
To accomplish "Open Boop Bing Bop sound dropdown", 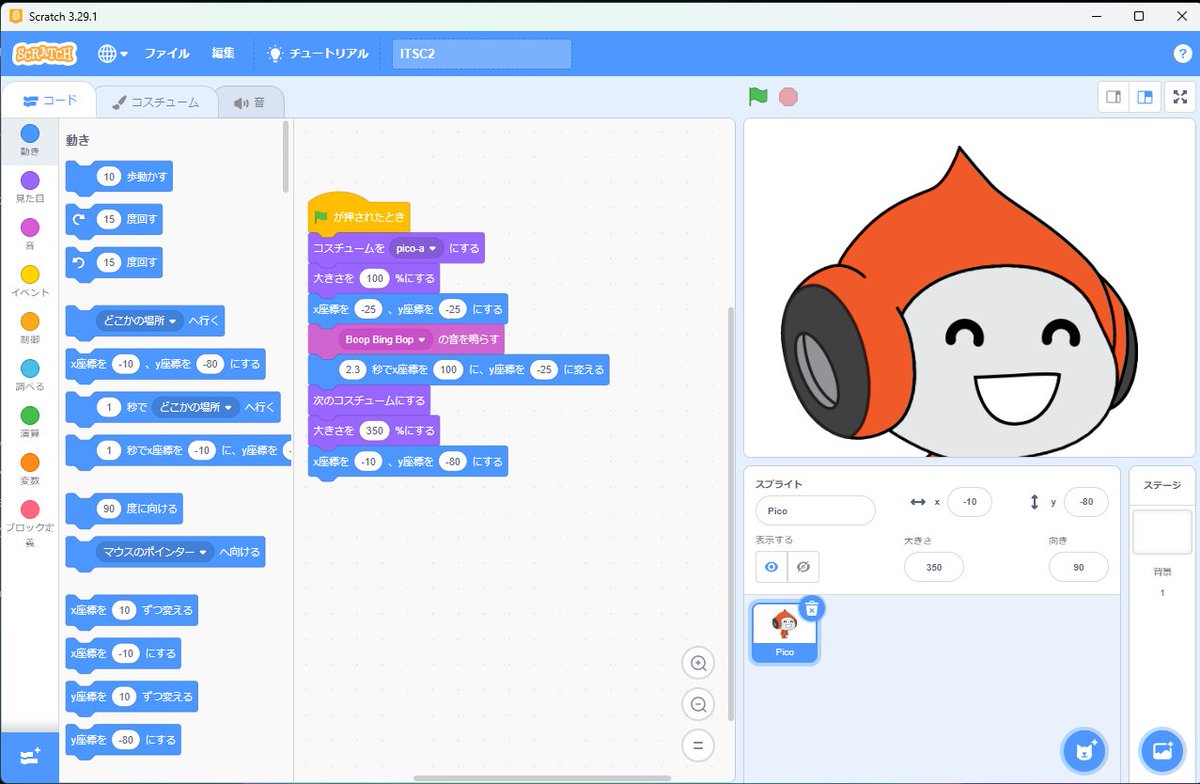I will (386, 339).
